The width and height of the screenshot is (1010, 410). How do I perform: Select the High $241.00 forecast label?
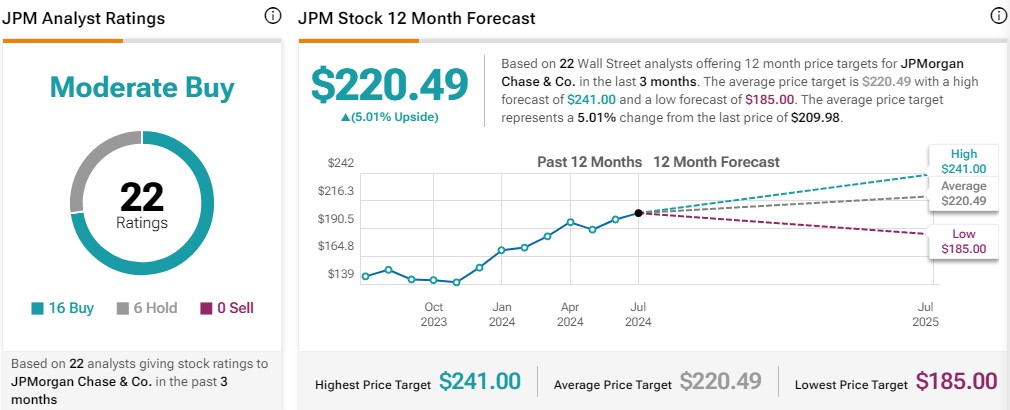[x=963, y=161]
